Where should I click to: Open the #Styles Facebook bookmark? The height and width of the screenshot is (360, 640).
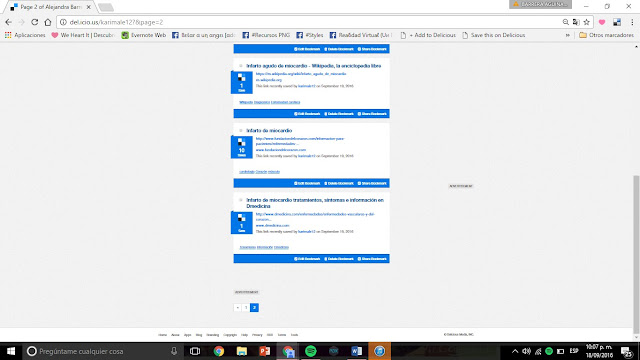pyautogui.click(x=310, y=35)
